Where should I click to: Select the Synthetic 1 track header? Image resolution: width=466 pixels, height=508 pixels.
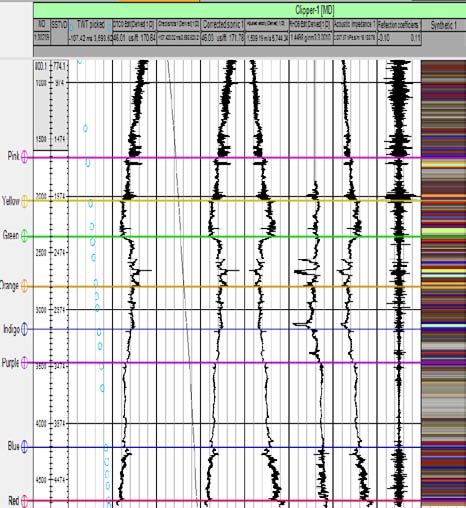(444, 25)
